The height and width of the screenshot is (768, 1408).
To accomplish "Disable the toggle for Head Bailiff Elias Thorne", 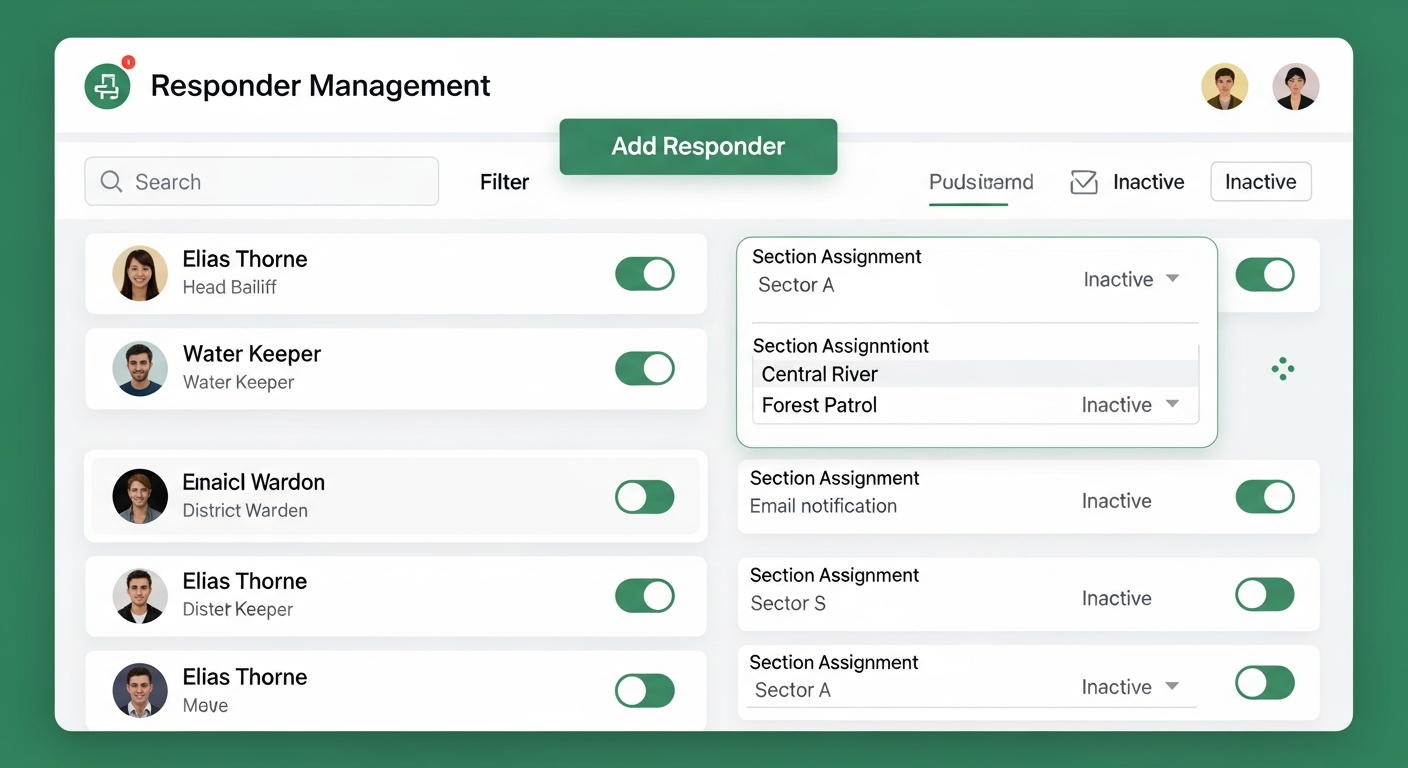I will [645, 273].
